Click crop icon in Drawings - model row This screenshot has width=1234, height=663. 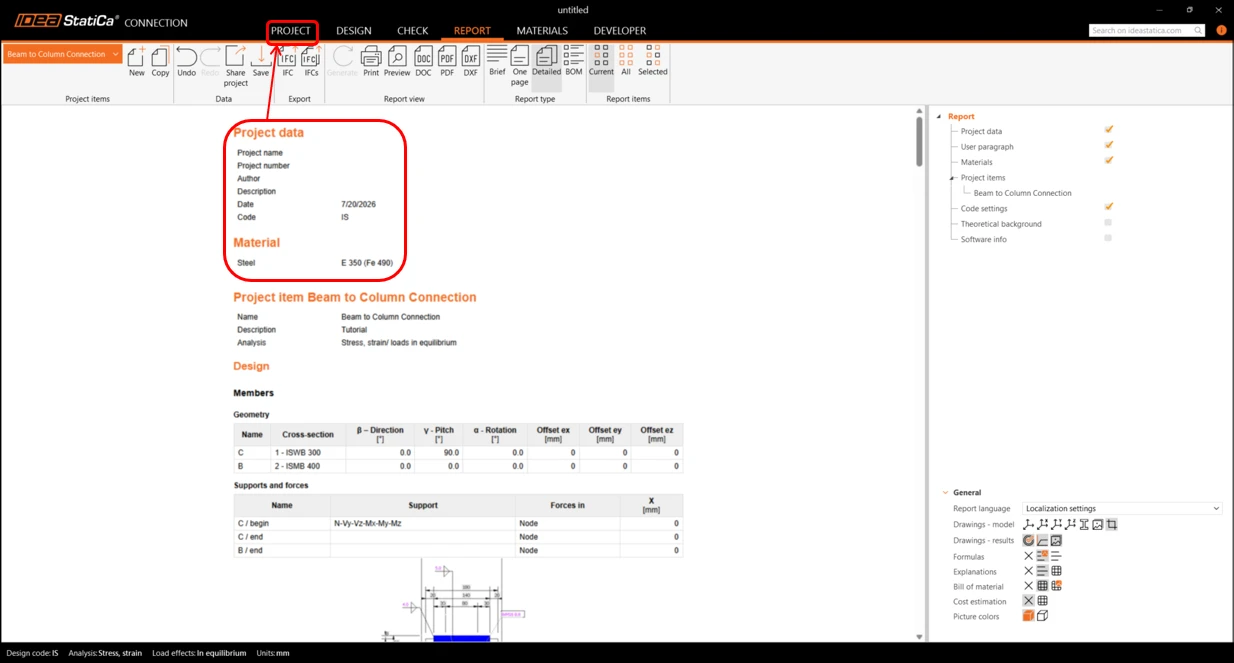tap(1111, 525)
